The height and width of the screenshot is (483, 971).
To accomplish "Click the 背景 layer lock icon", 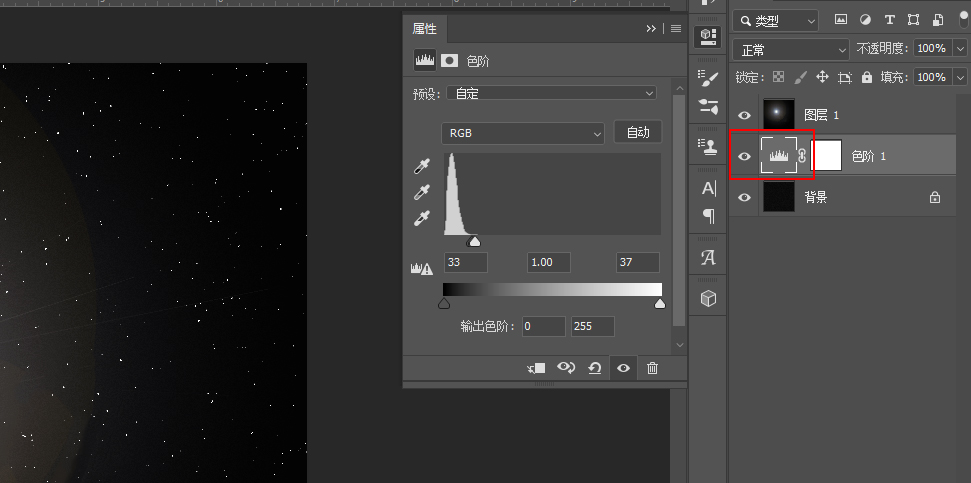I will point(935,198).
